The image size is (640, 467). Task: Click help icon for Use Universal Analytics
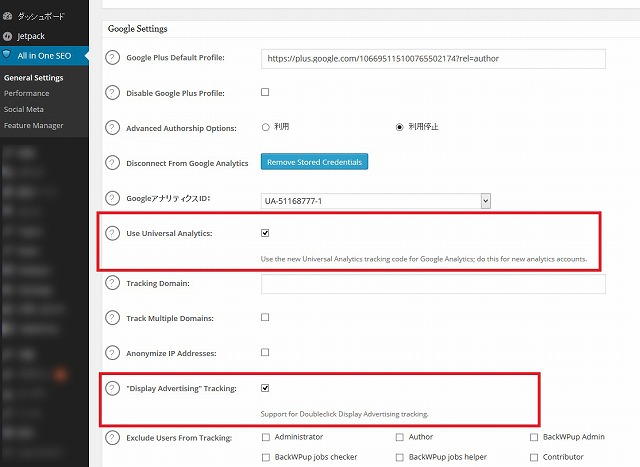pos(112,233)
